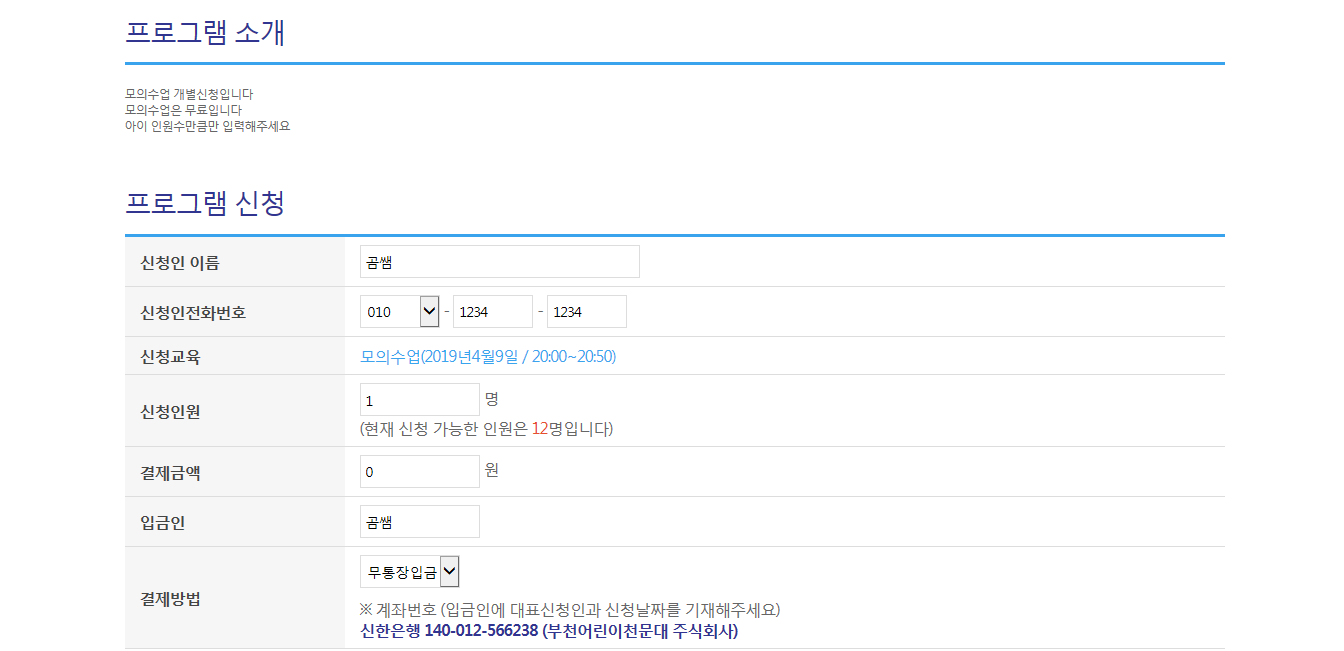Click the 모의수업은 무료입니다 description line

pyautogui.click(x=183, y=110)
